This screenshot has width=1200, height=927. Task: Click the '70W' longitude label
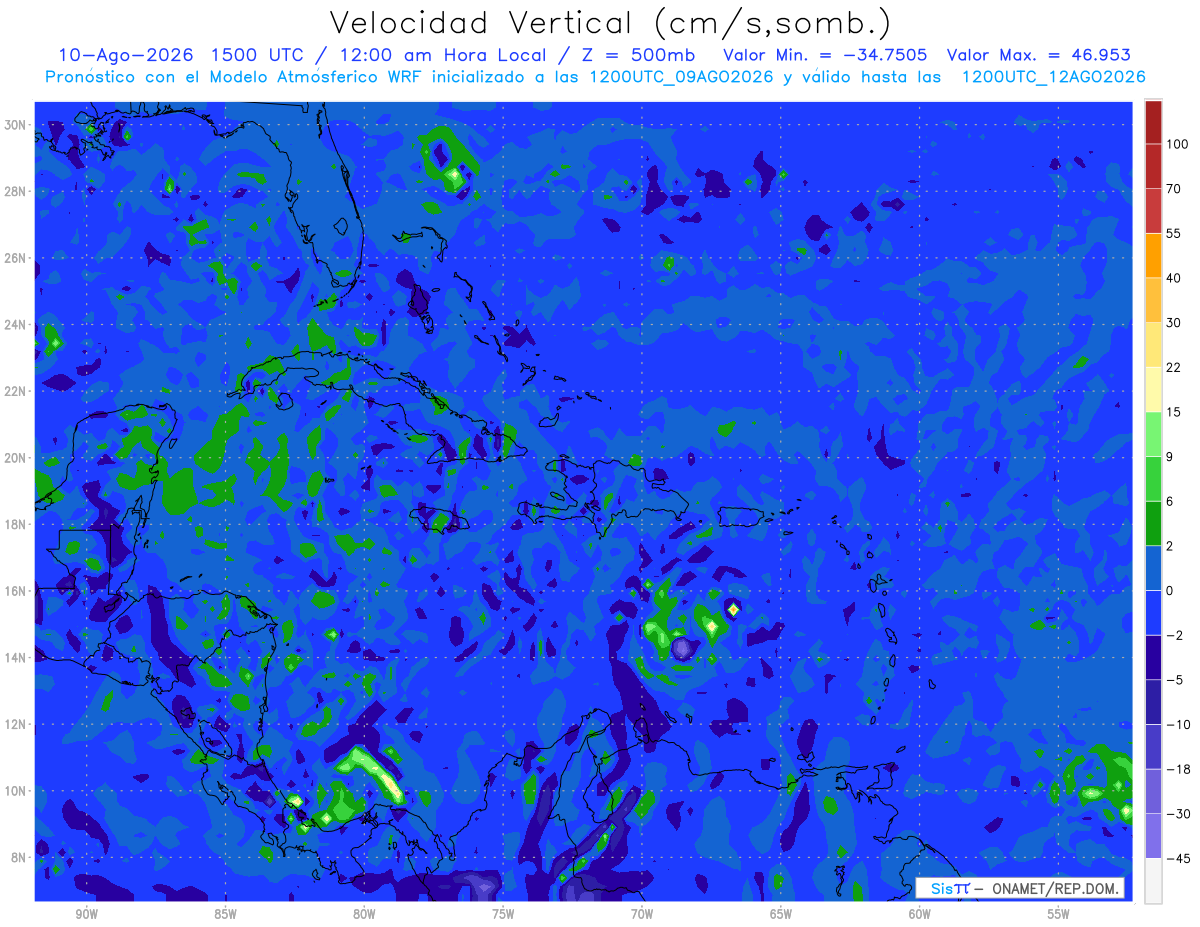(642, 914)
